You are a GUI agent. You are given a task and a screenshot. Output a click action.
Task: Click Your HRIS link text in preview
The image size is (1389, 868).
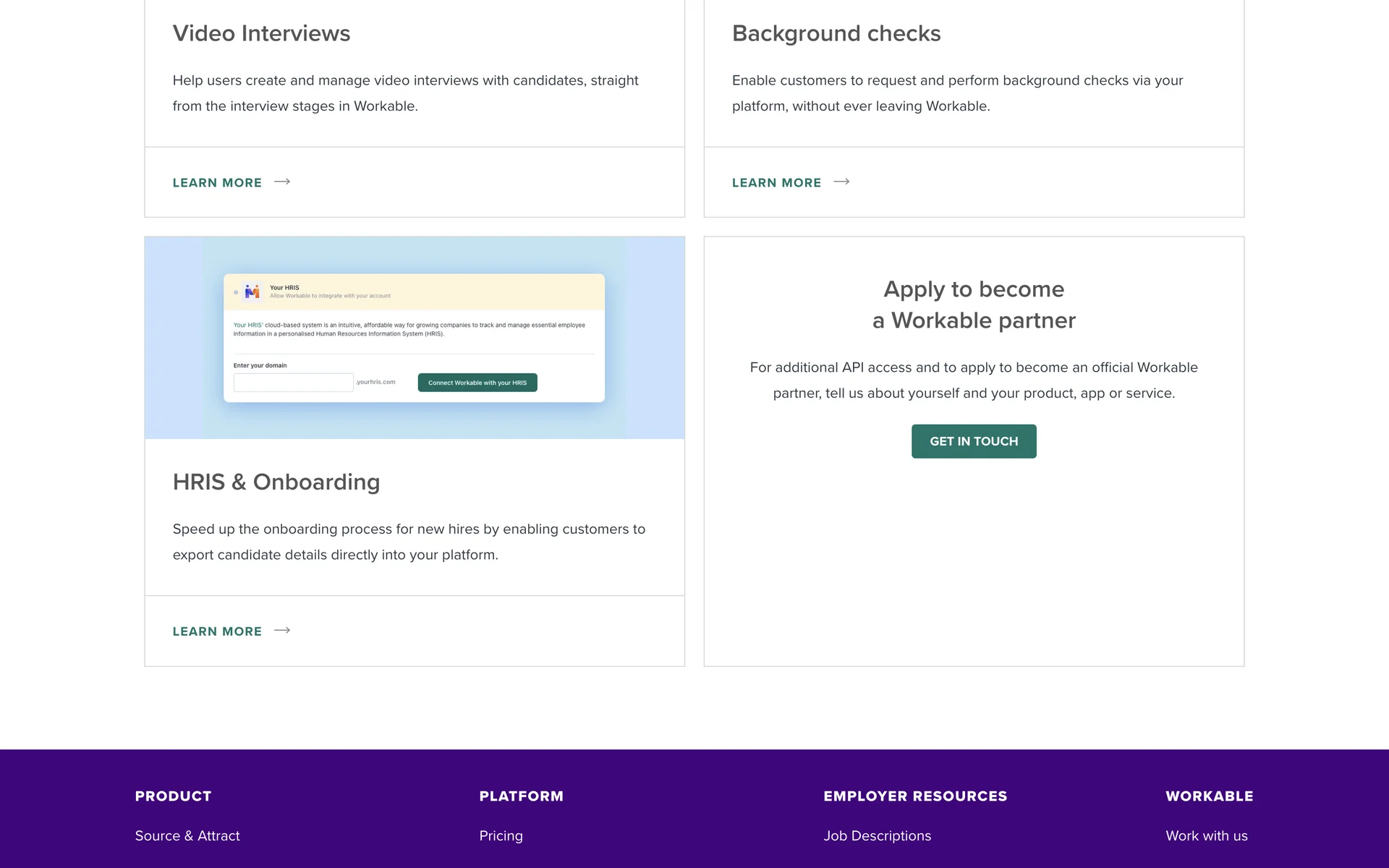(x=247, y=325)
